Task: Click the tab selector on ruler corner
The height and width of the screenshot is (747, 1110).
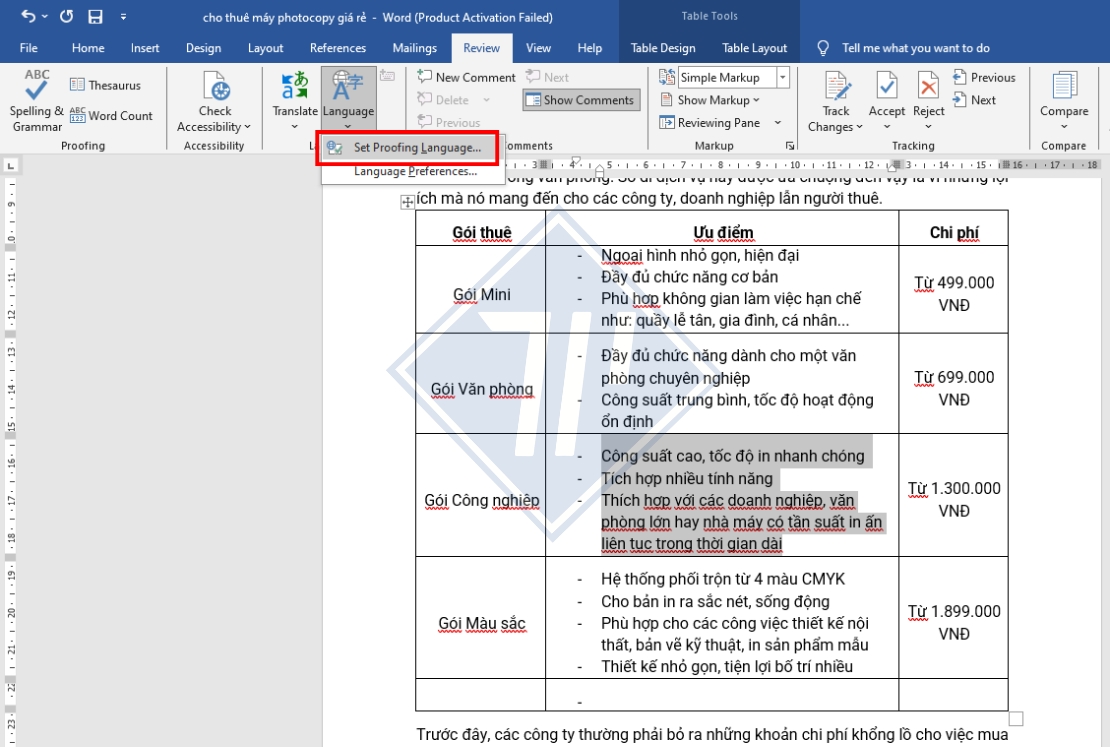Action: tap(11, 165)
